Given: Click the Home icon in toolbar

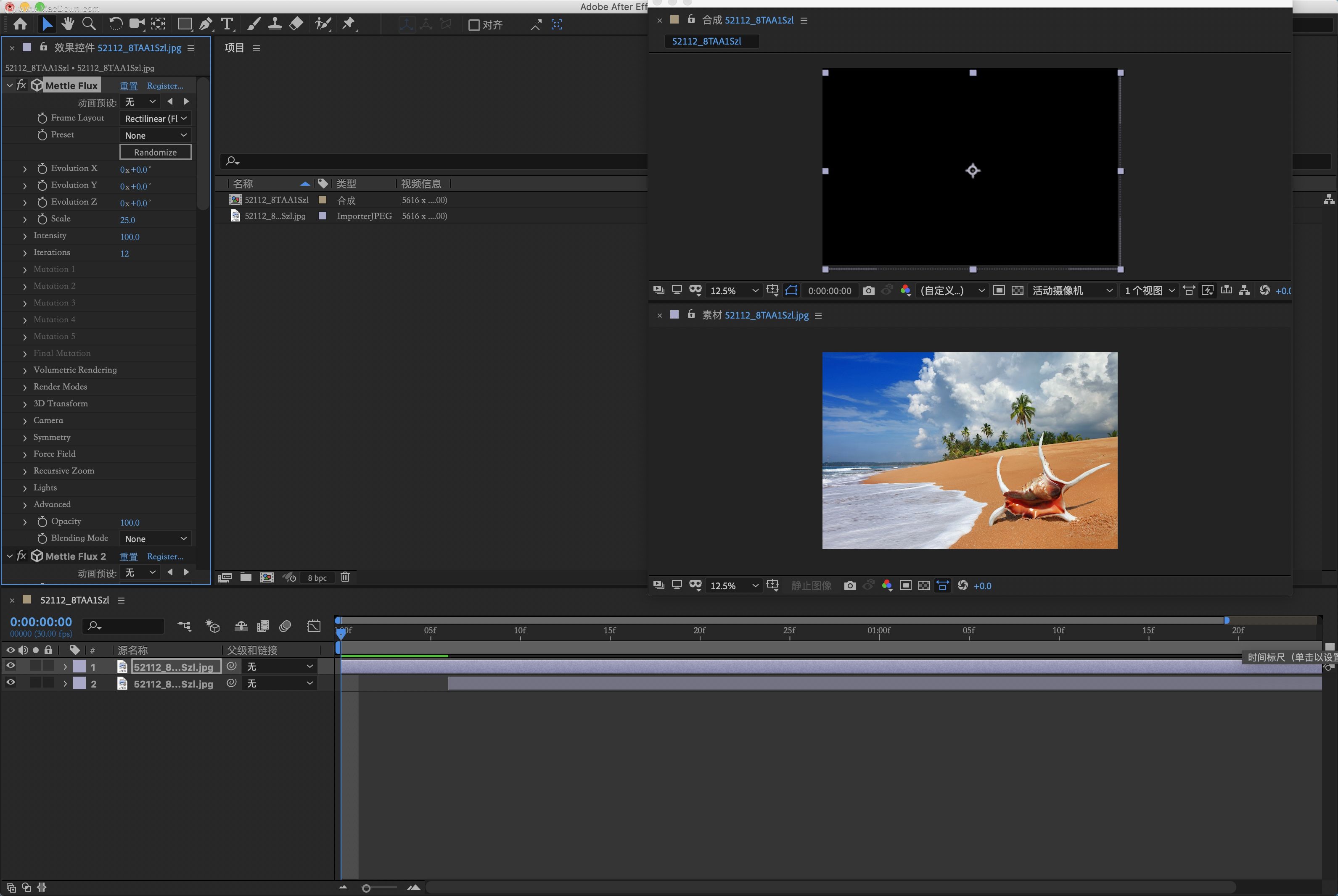Looking at the screenshot, I should click(20, 24).
